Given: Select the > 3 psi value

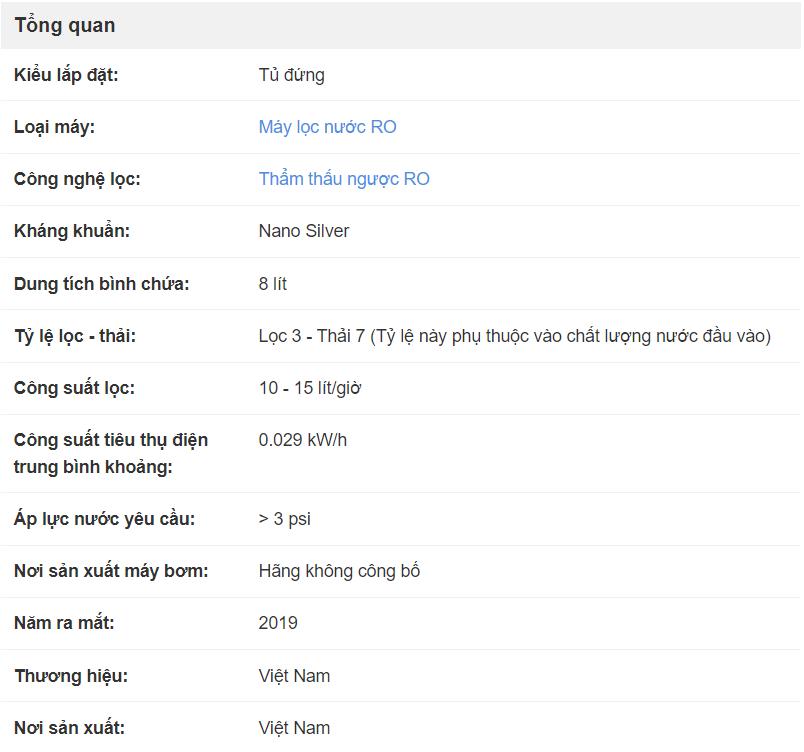Looking at the screenshot, I should [x=285, y=519].
